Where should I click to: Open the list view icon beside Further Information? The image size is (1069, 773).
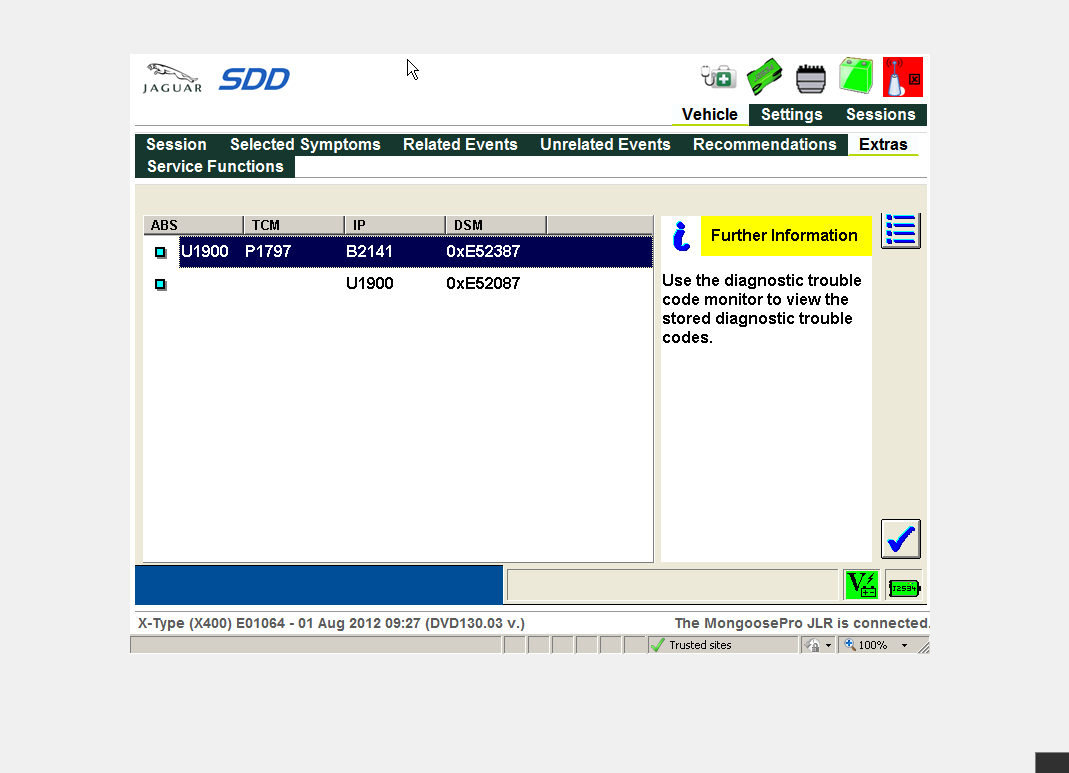click(x=900, y=230)
